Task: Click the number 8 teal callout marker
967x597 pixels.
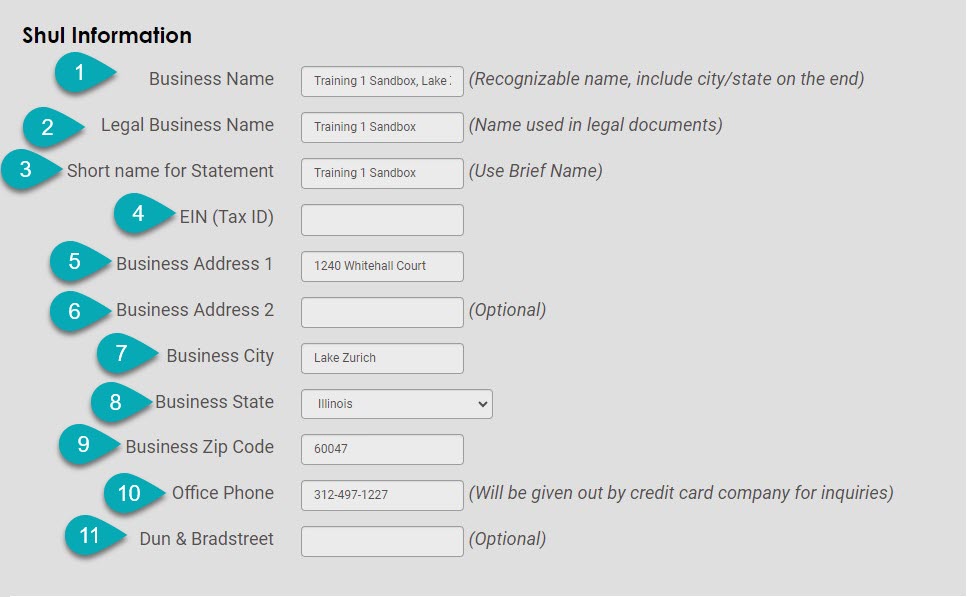Action: coord(117,402)
